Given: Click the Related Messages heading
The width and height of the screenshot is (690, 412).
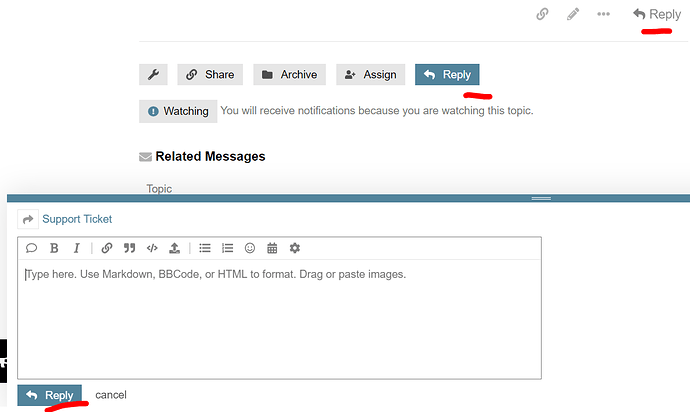Looking at the screenshot, I should click(x=210, y=156).
